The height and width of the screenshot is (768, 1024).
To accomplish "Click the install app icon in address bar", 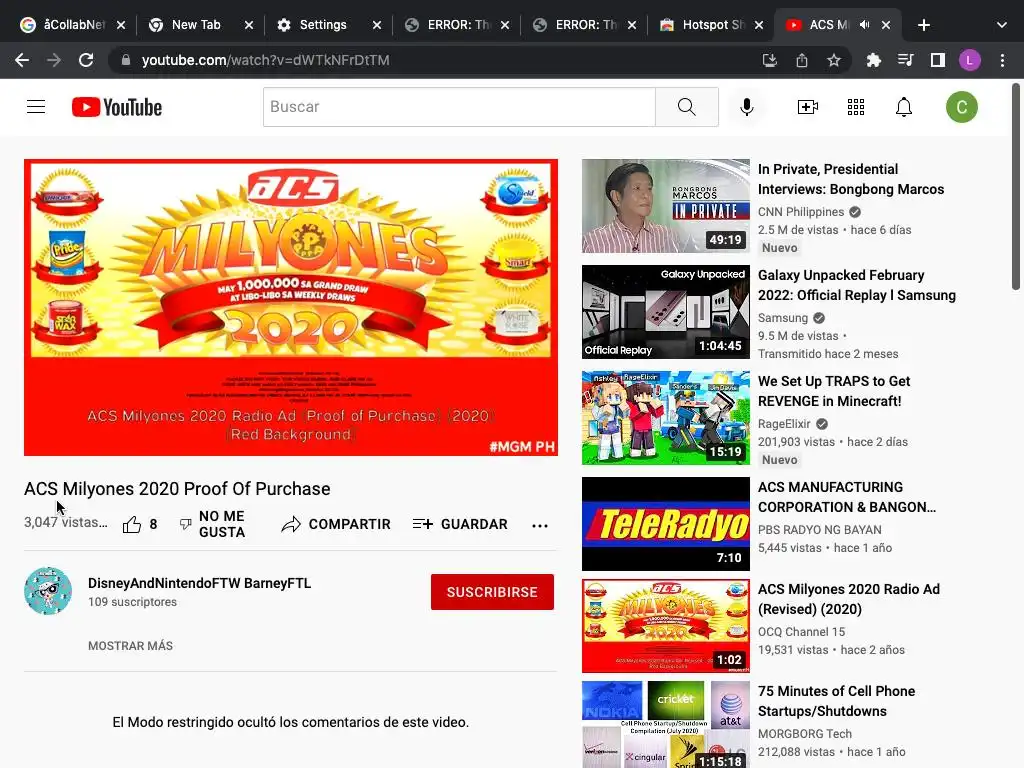I will point(770,60).
